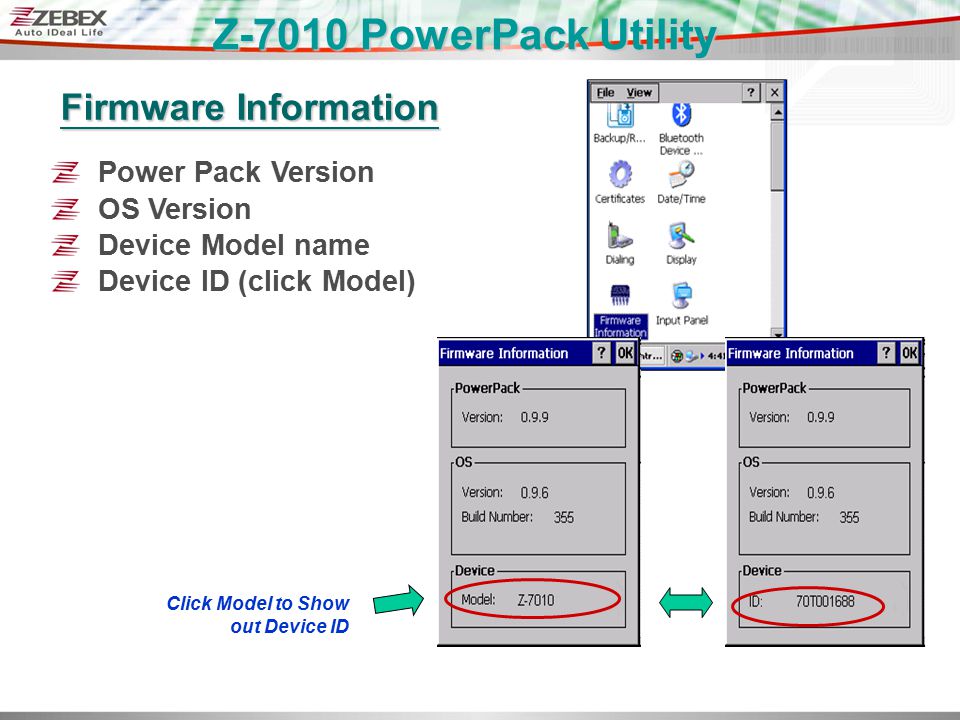The image size is (960, 720).
Task: Click the 'Firmware Information' slide heading
Action: 250,108
